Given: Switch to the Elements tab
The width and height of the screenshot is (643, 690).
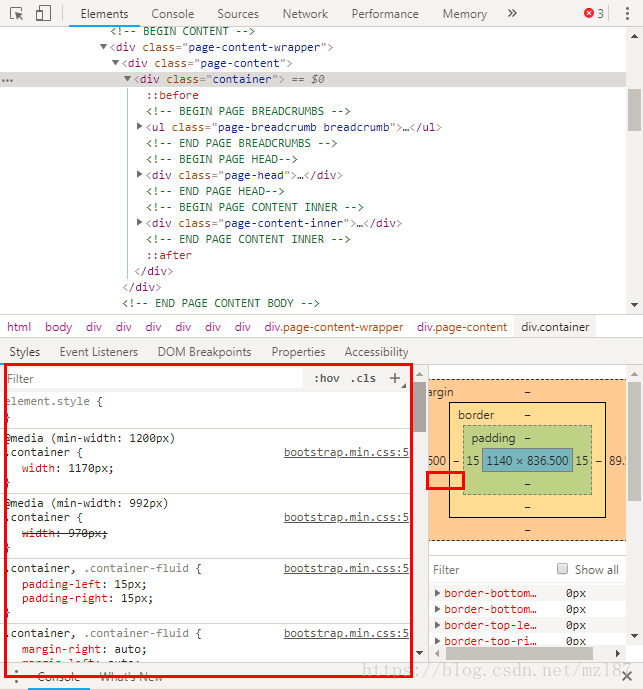Looking at the screenshot, I should coord(104,14).
